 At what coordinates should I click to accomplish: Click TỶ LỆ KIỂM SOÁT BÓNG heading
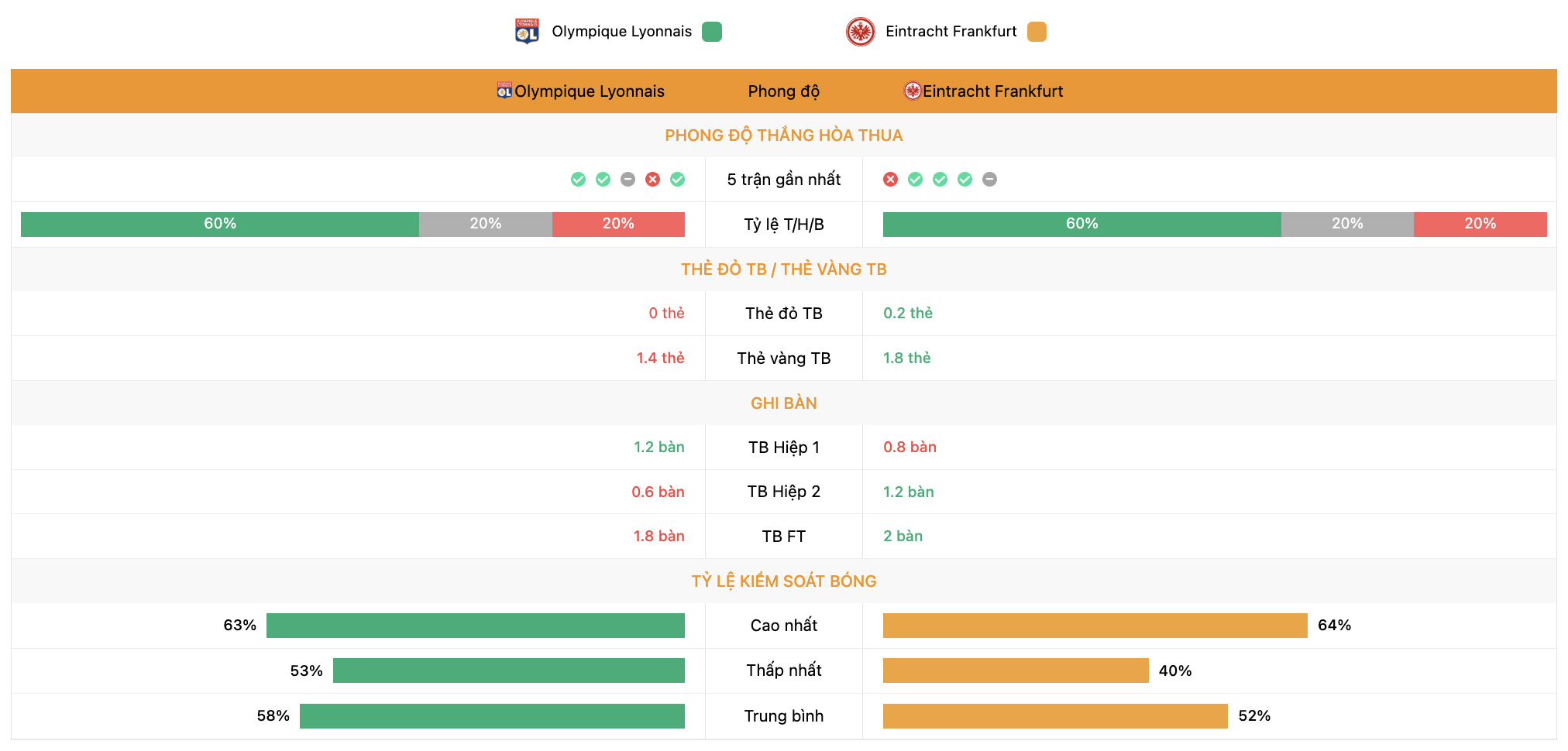(783, 581)
